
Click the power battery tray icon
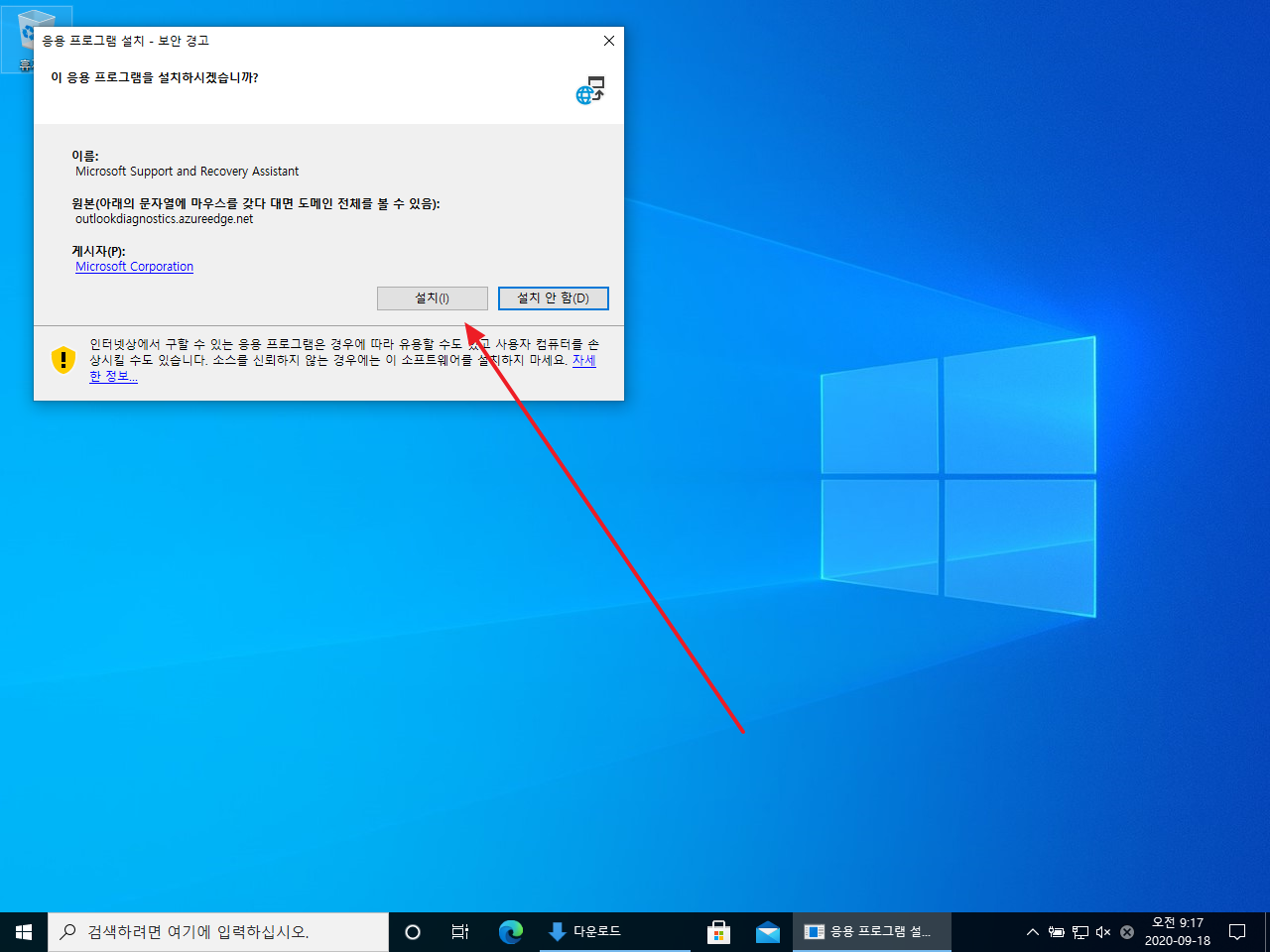[x=1057, y=932]
